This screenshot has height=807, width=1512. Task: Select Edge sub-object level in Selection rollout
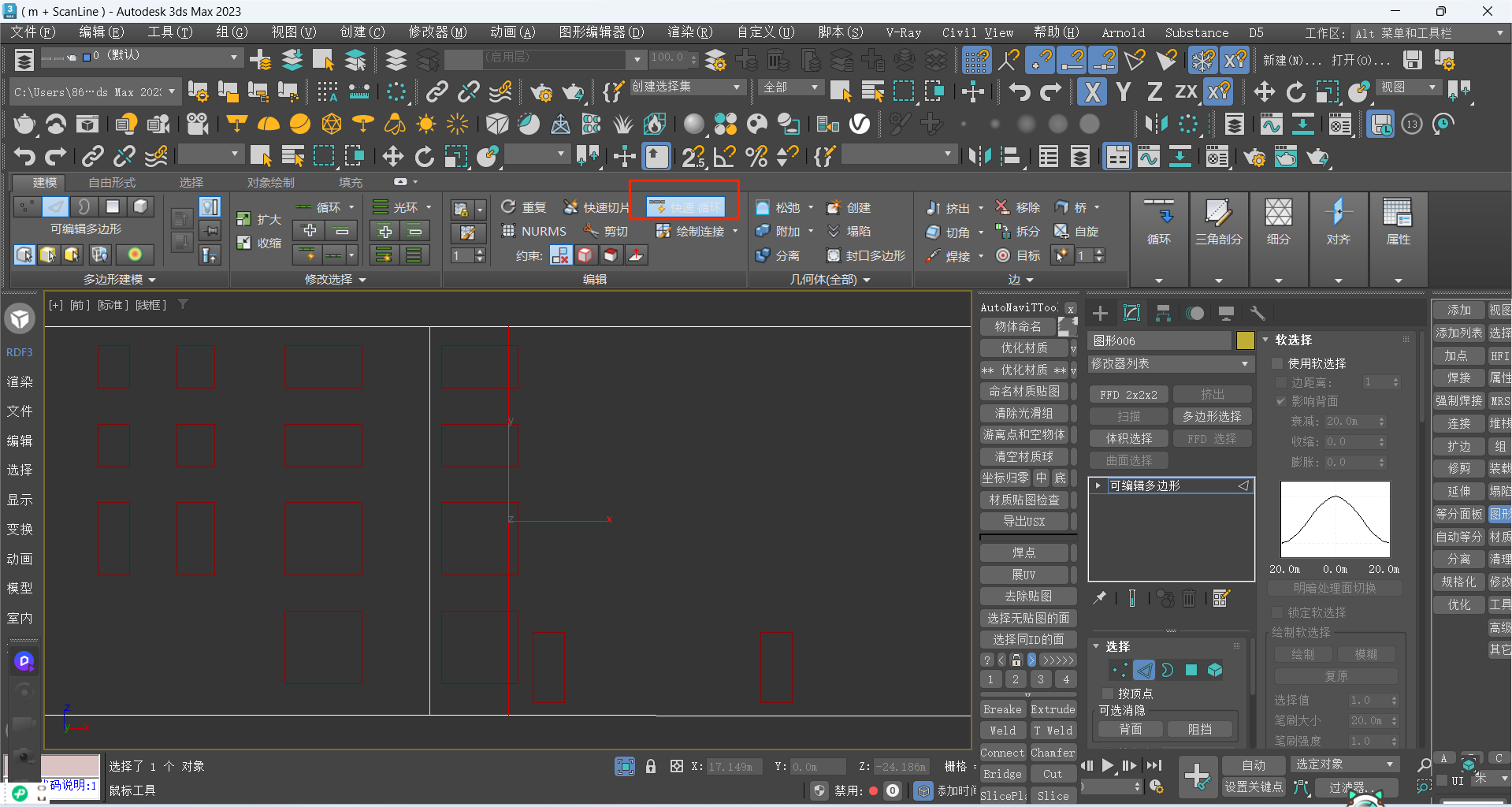click(1144, 670)
